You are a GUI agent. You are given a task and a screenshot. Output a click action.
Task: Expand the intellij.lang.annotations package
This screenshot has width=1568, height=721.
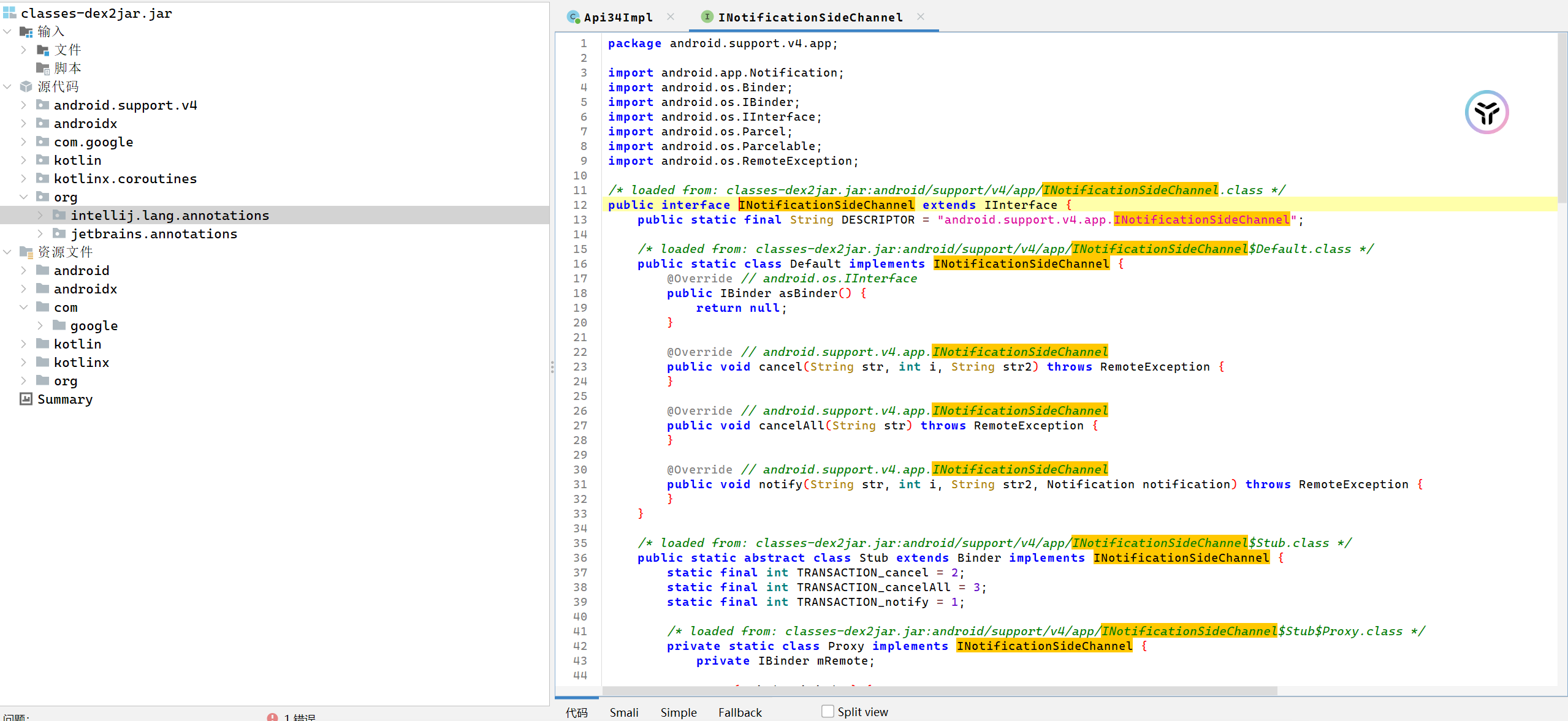(x=40, y=215)
